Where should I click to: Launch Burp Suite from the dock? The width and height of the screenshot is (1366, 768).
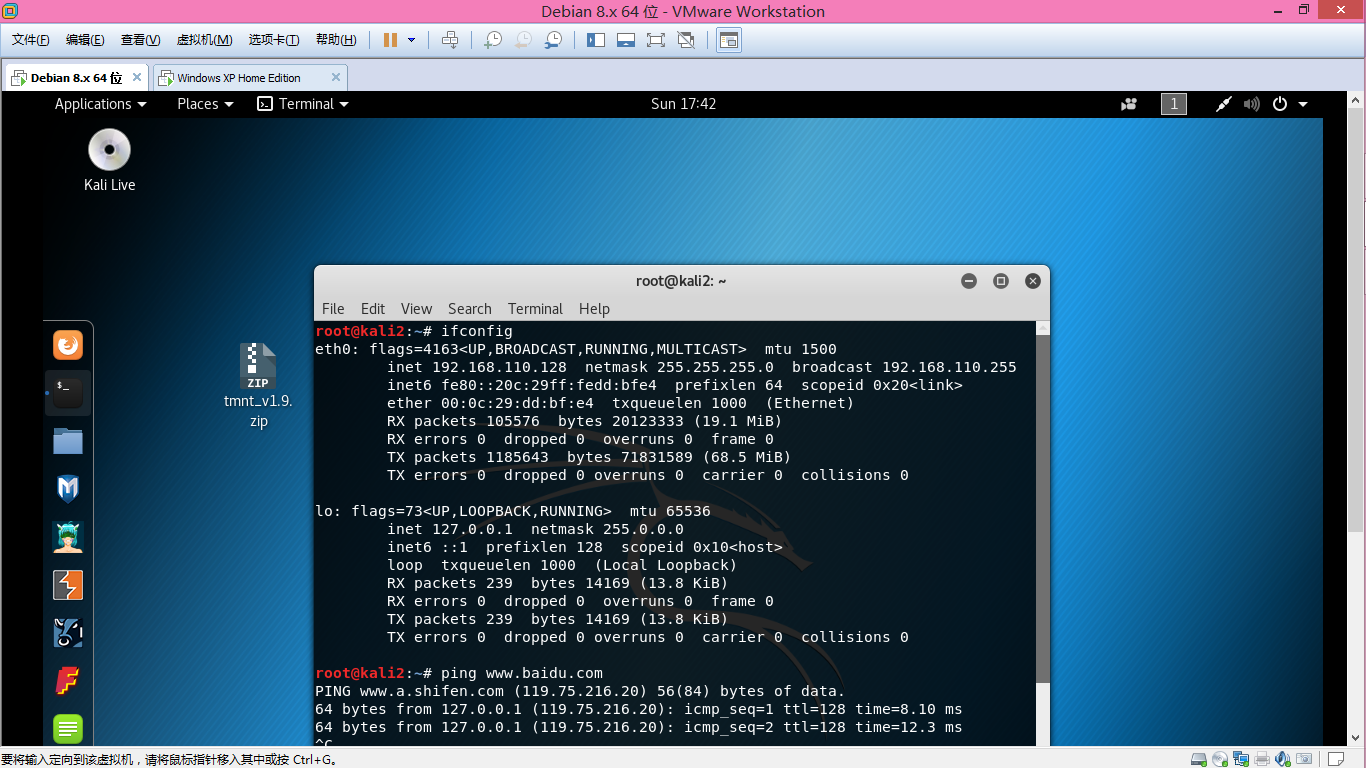(68, 585)
